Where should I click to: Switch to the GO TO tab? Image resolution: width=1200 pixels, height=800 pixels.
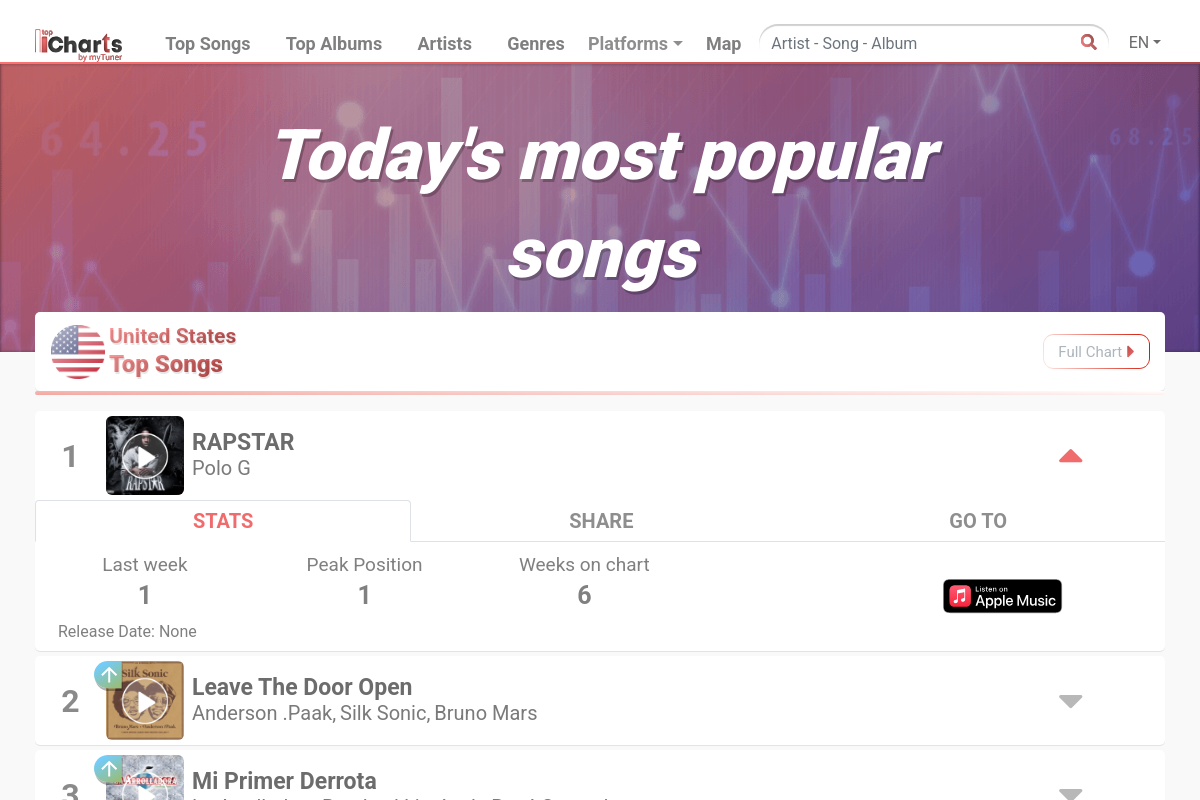click(x=977, y=521)
